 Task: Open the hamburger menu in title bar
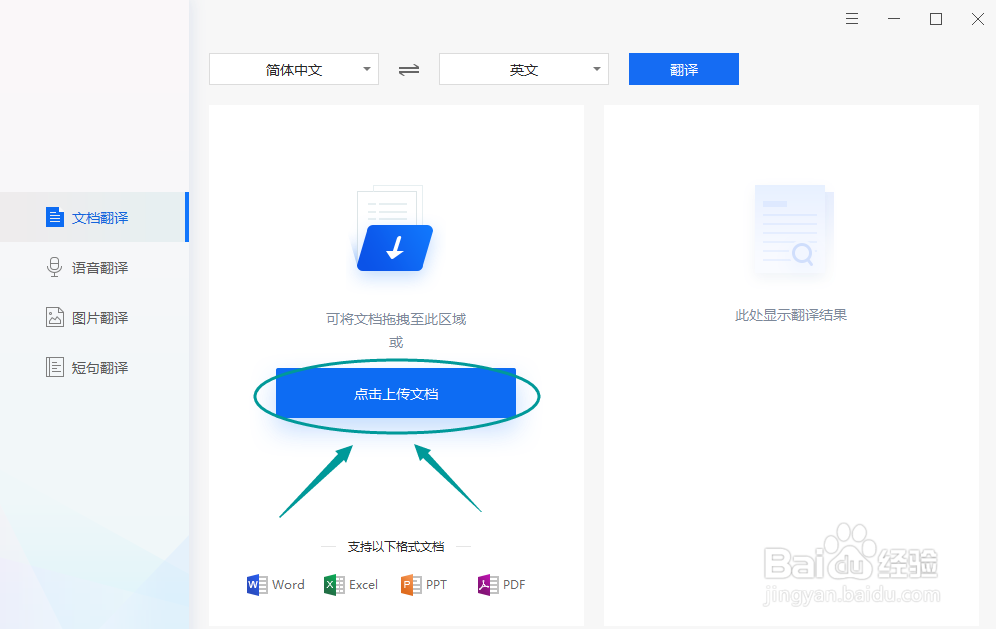(x=852, y=19)
